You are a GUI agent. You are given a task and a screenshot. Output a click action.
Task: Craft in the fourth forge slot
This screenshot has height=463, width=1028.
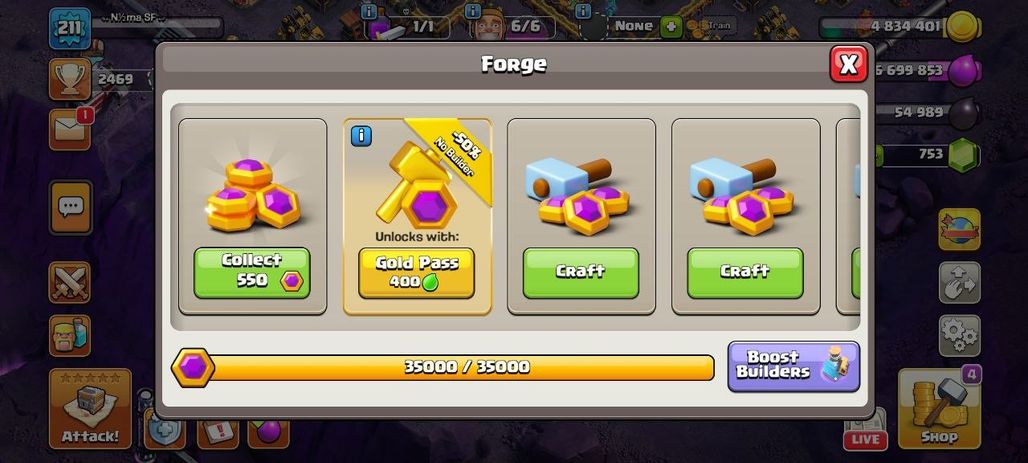coord(745,273)
